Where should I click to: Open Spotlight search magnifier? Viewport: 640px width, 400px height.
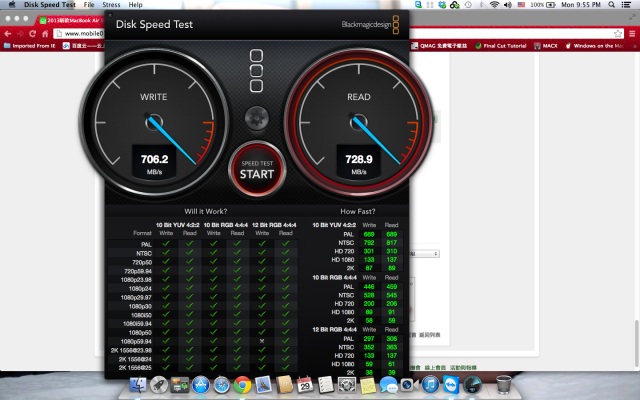[611, 4]
